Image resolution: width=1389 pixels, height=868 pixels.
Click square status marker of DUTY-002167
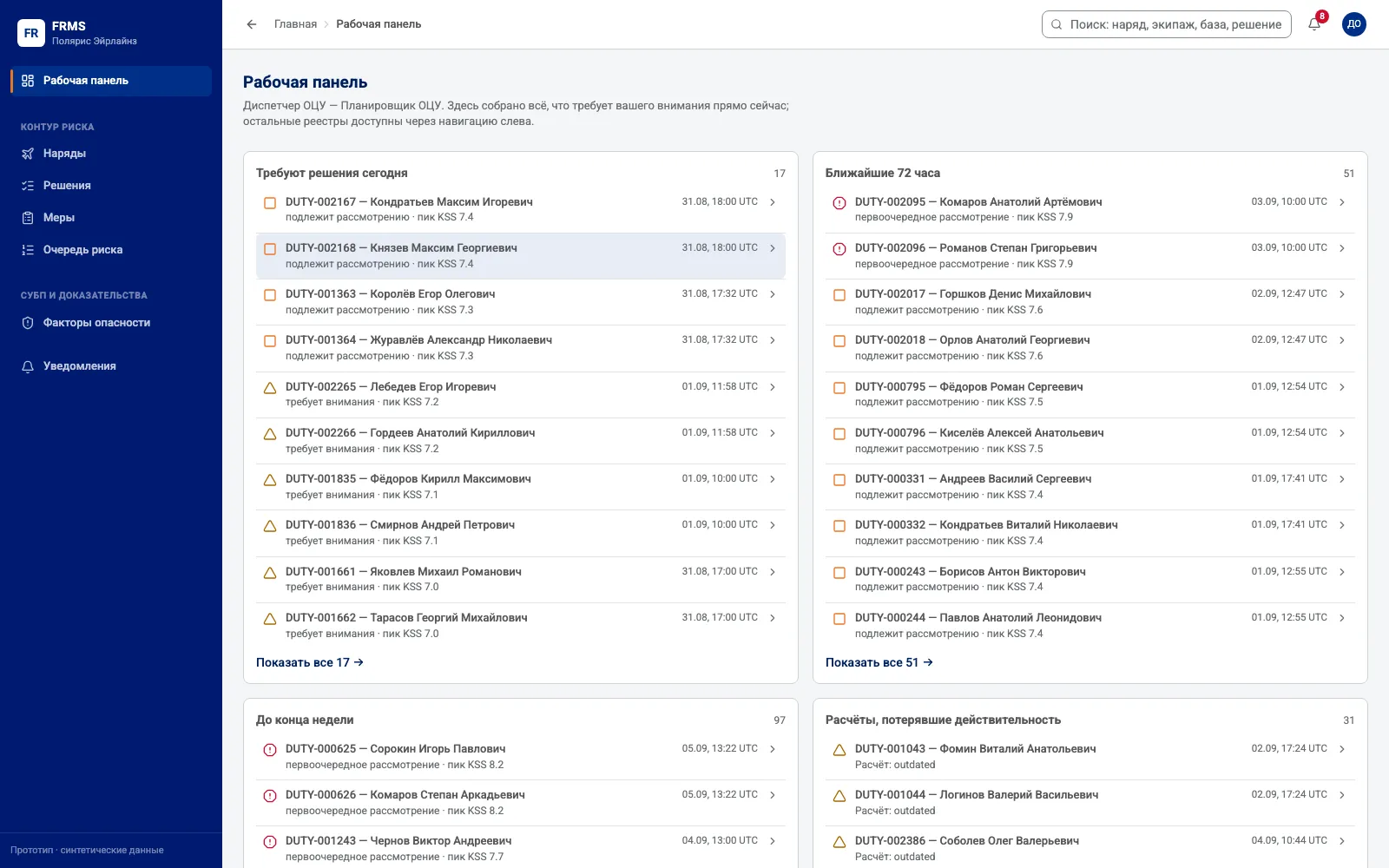[270, 203]
